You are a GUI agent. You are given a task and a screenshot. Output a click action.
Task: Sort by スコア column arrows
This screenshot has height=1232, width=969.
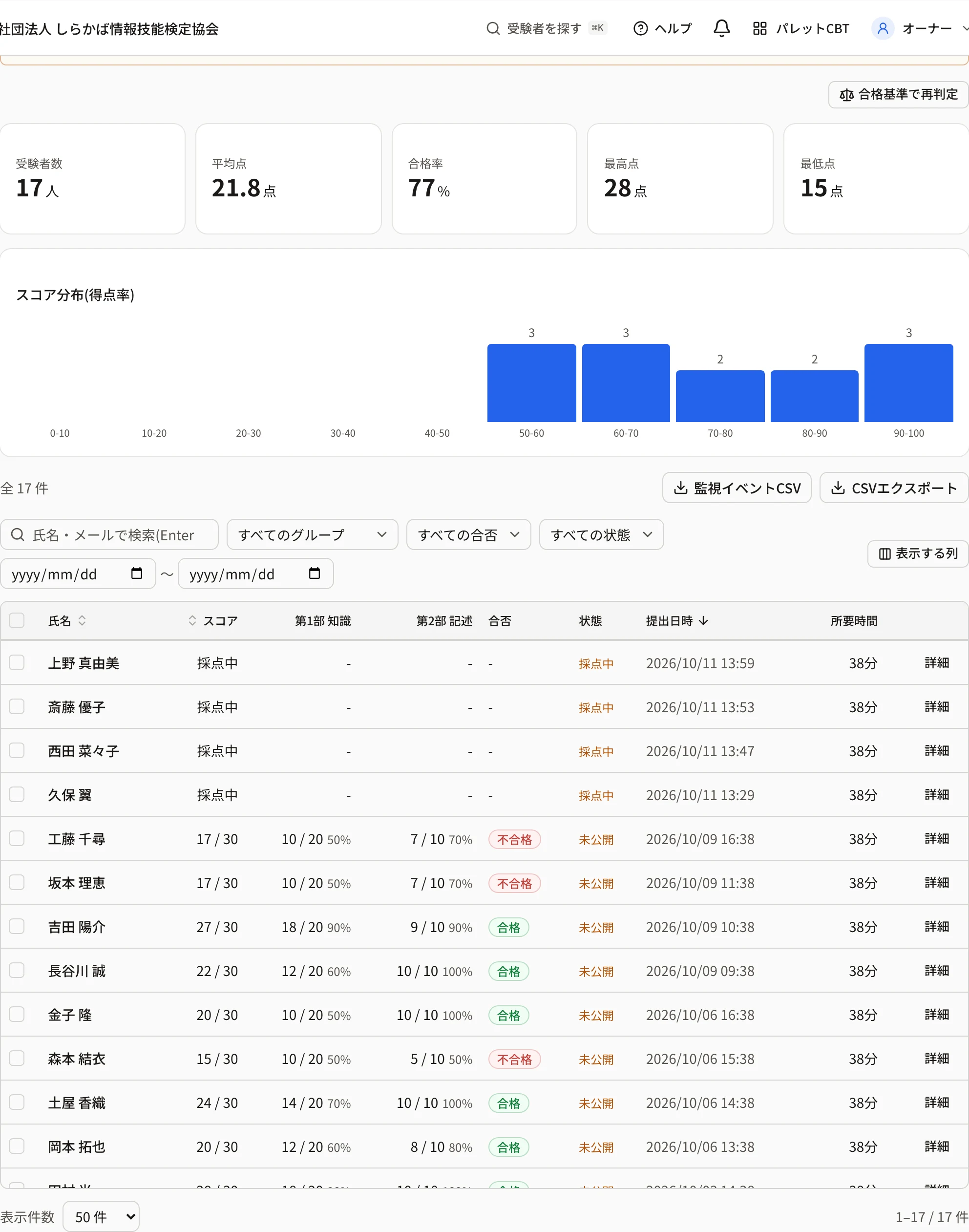192,620
